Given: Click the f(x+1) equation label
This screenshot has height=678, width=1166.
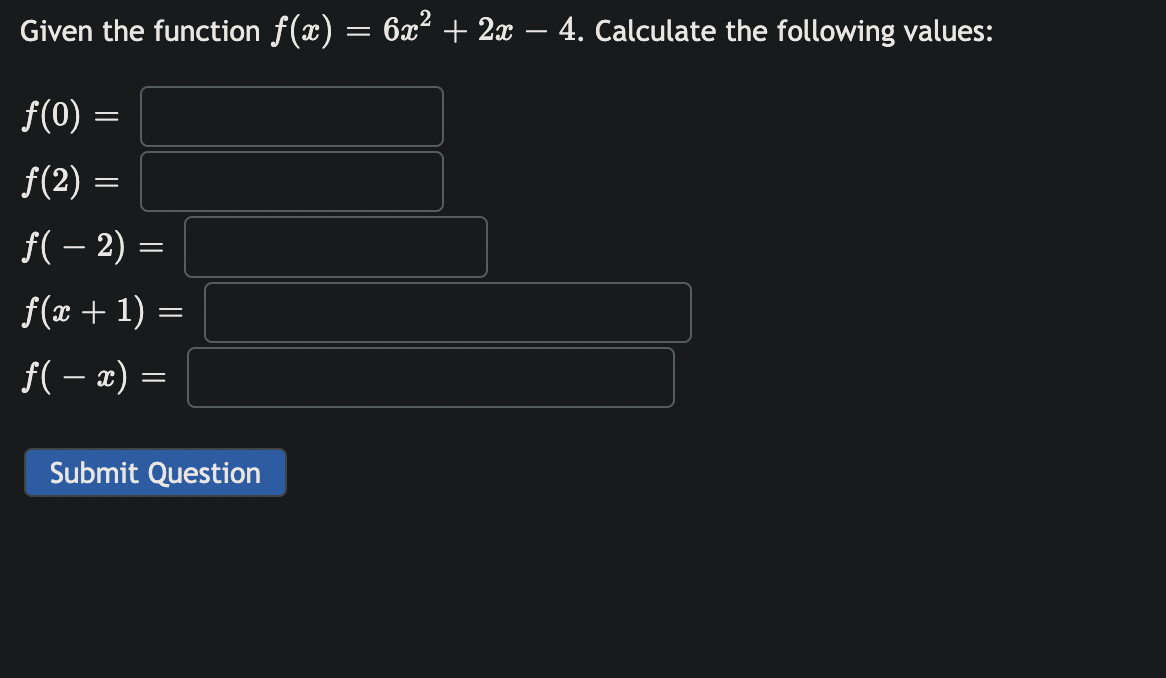Looking at the screenshot, I should pos(102,311).
